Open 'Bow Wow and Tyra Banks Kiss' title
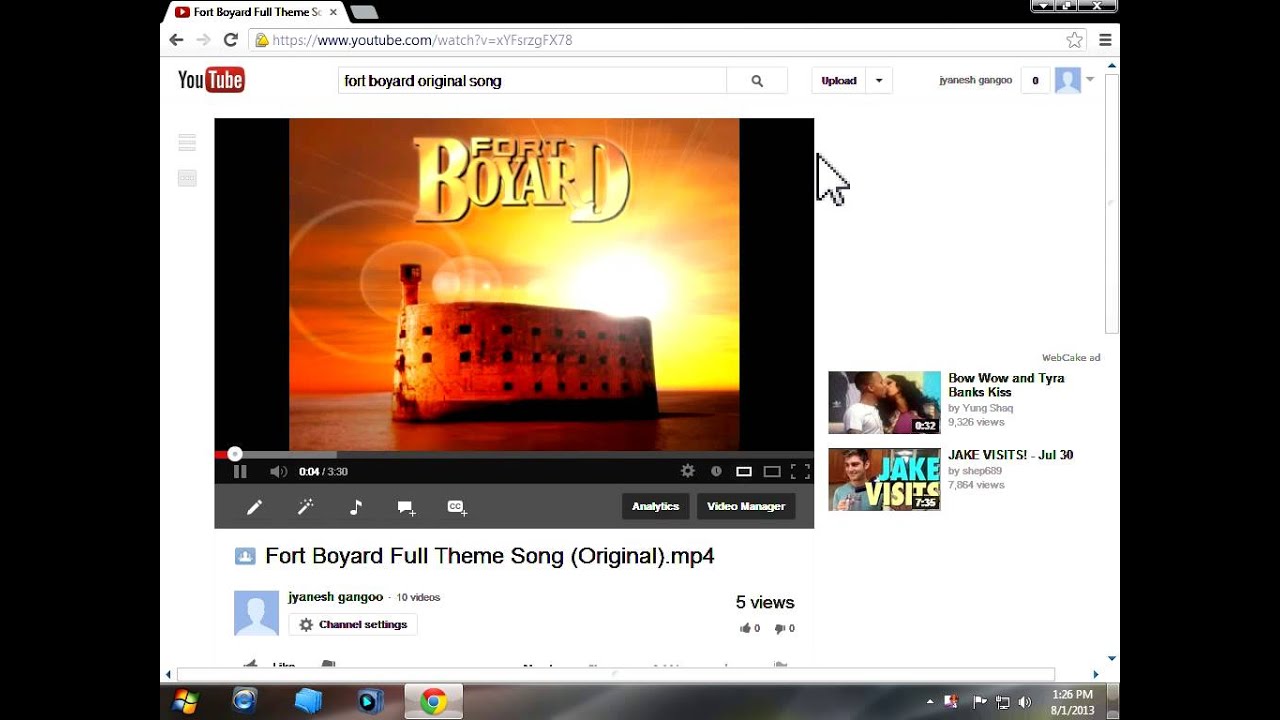This screenshot has width=1280, height=720. [1006, 385]
